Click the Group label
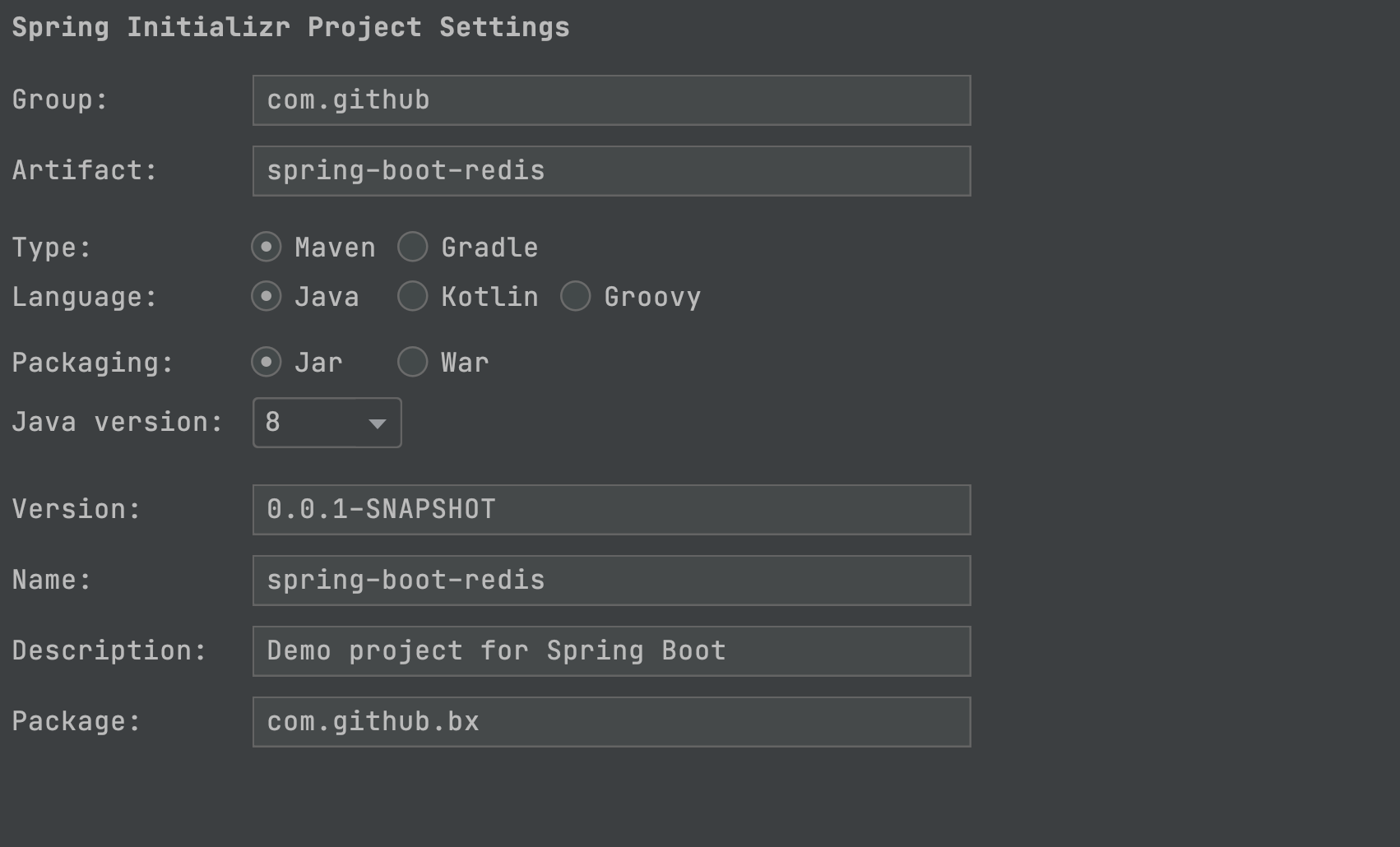This screenshot has width=1400, height=847. (x=60, y=100)
